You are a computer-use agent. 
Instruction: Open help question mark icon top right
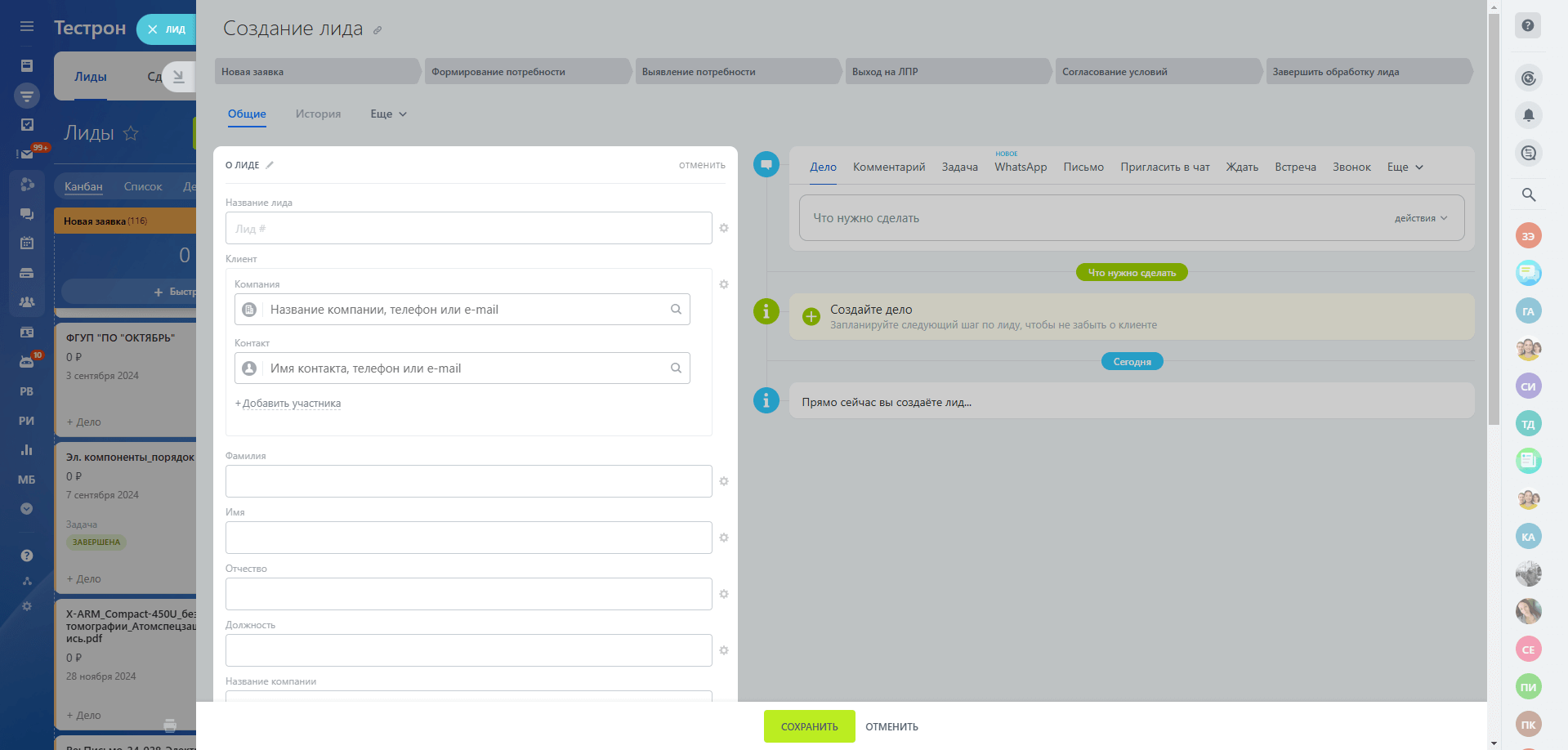(1528, 25)
